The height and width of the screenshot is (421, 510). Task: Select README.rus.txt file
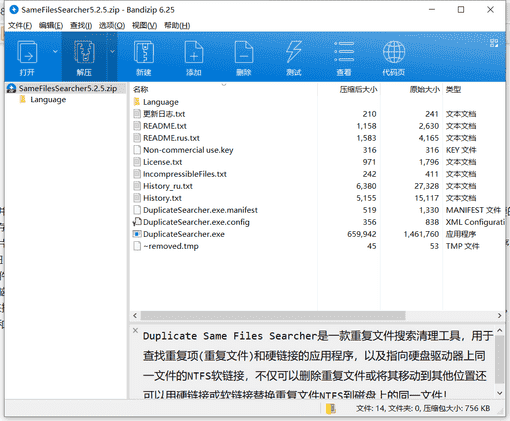point(171,138)
